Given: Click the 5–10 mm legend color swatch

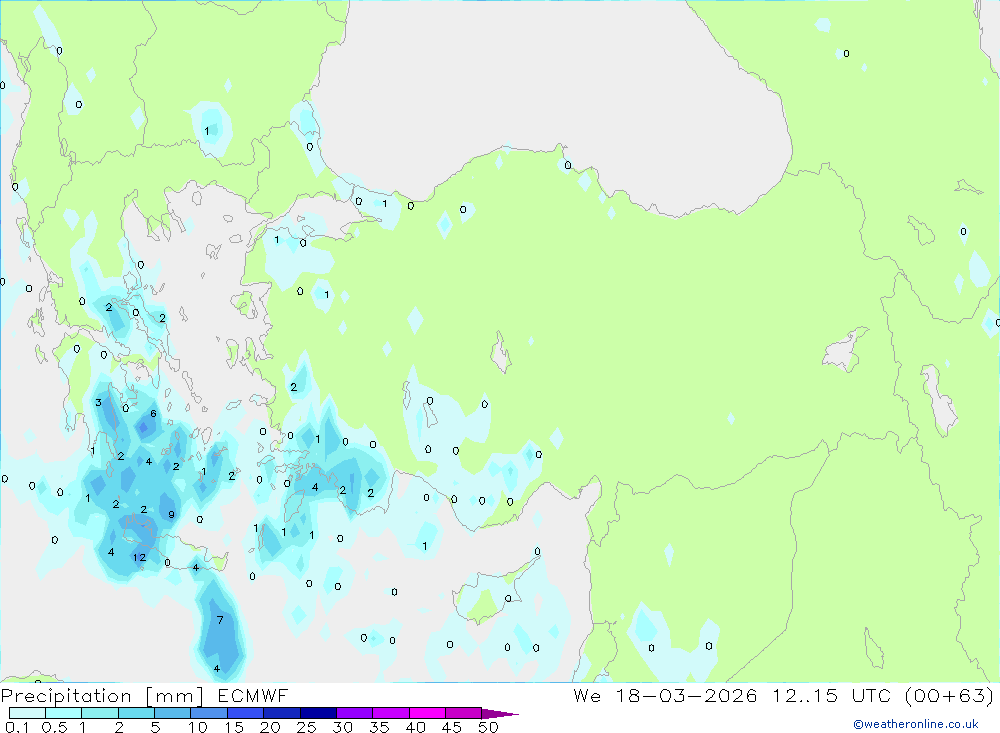Looking at the screenshot, I should pyautogui.click(x=173, y=713).
